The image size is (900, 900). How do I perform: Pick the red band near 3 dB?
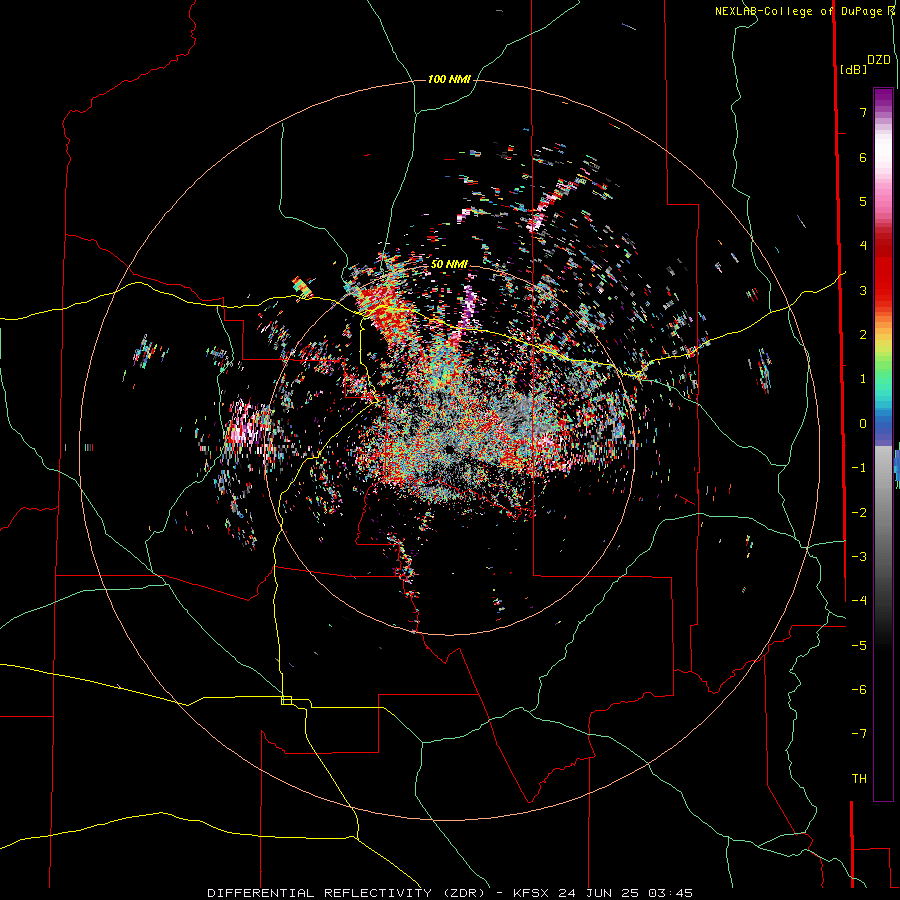(883, 281)
